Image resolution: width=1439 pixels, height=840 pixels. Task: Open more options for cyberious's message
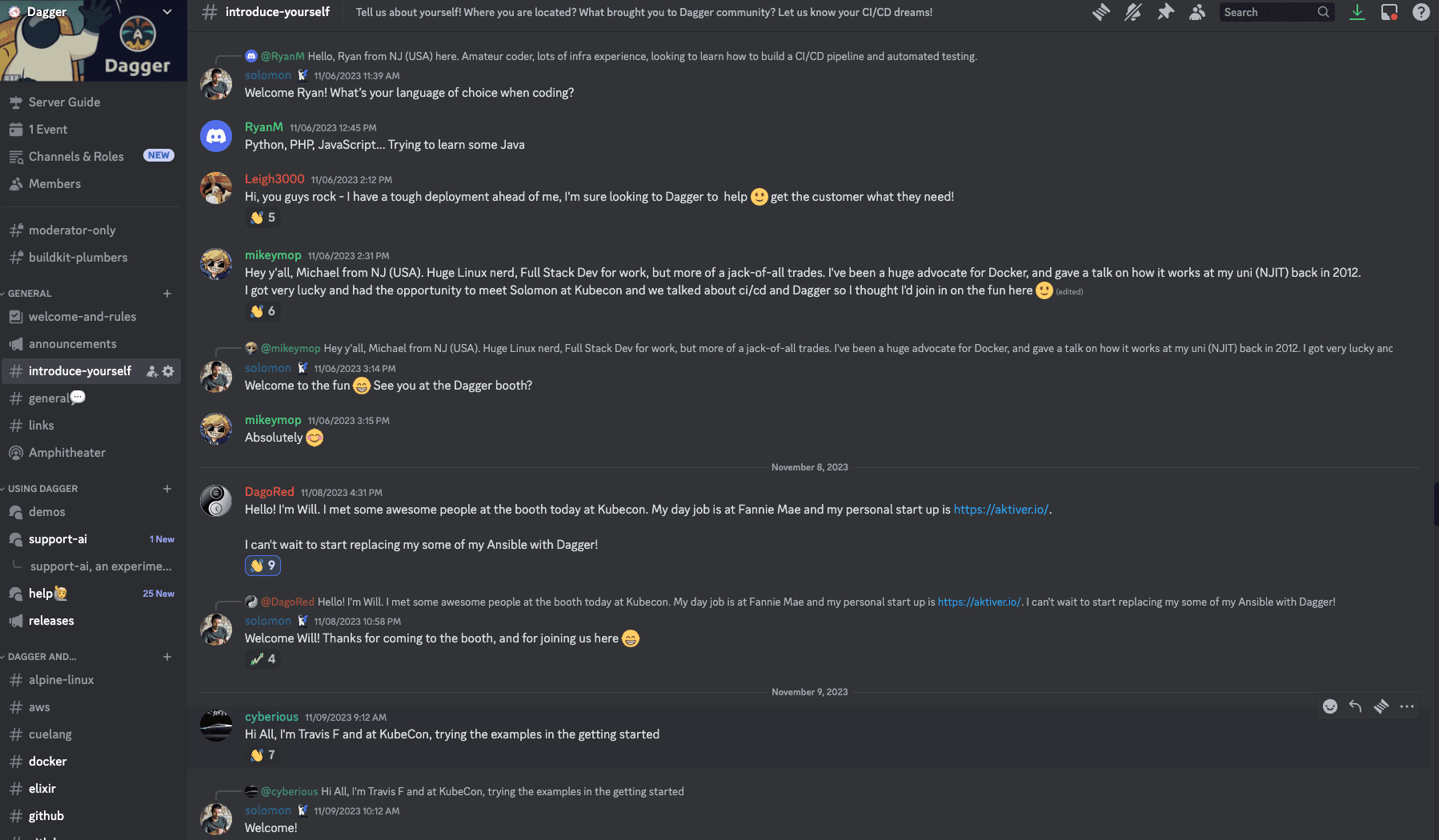(x=1407, y=706)
